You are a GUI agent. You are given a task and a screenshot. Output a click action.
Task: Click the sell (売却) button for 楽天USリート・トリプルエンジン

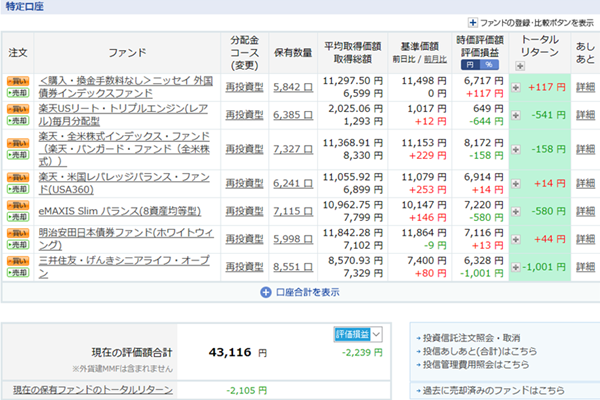(18, 121)
